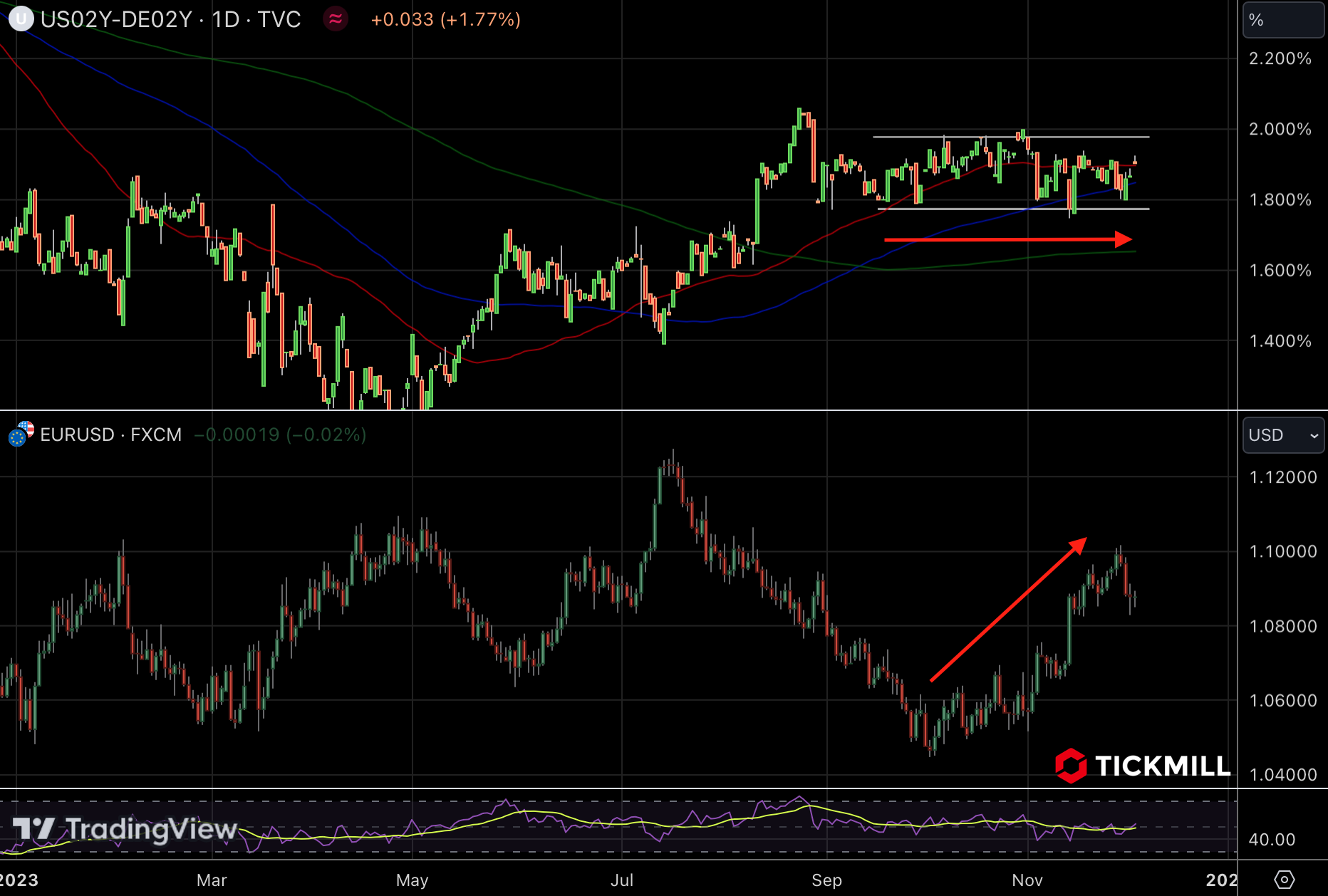Image resolution: width=1328 pixels, height=896 pixels.
Task: Click the US02Y-DE02Y symbol logo circle
Action: coord(21,19)
